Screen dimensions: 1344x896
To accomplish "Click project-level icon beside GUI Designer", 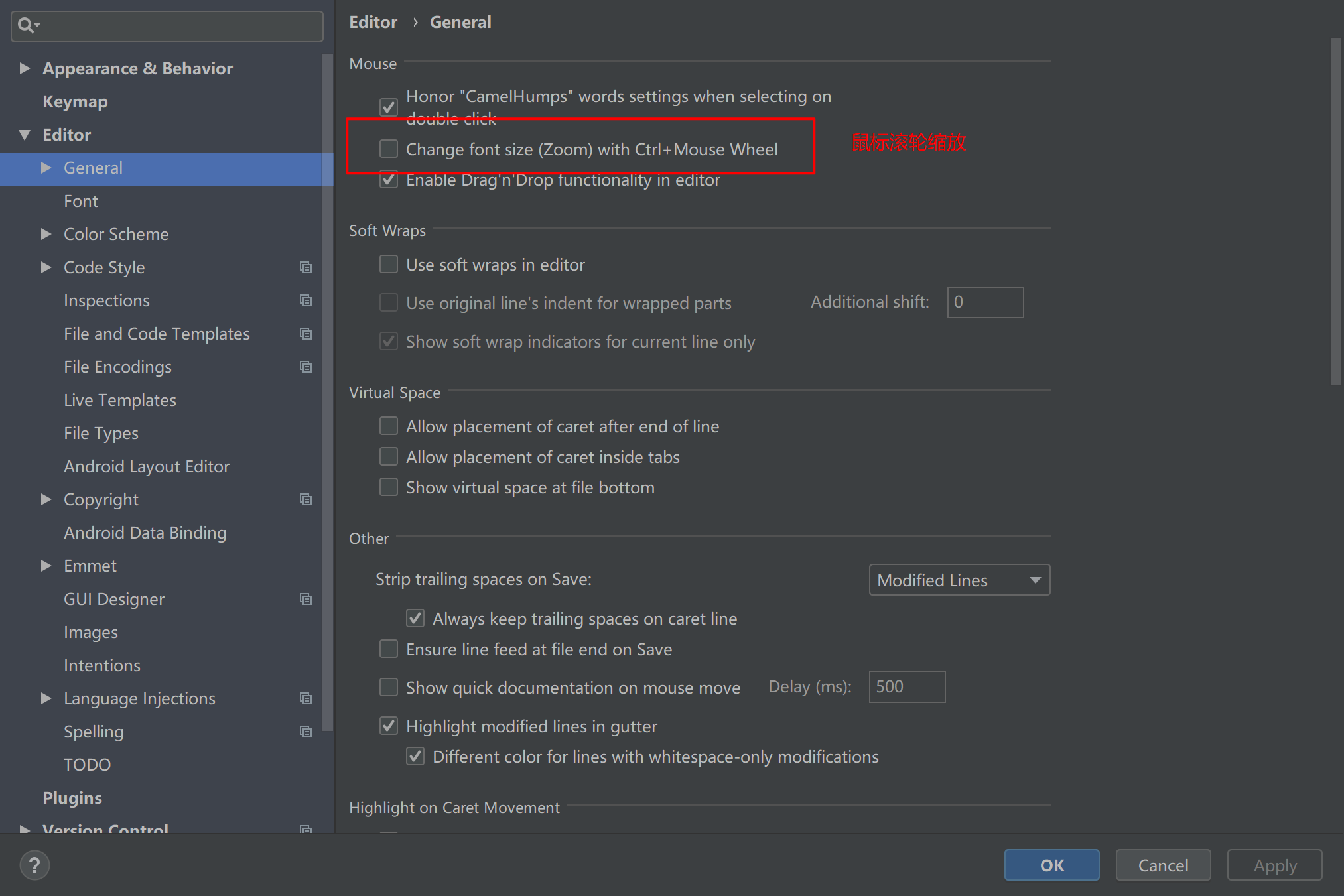I will [306, 599].
